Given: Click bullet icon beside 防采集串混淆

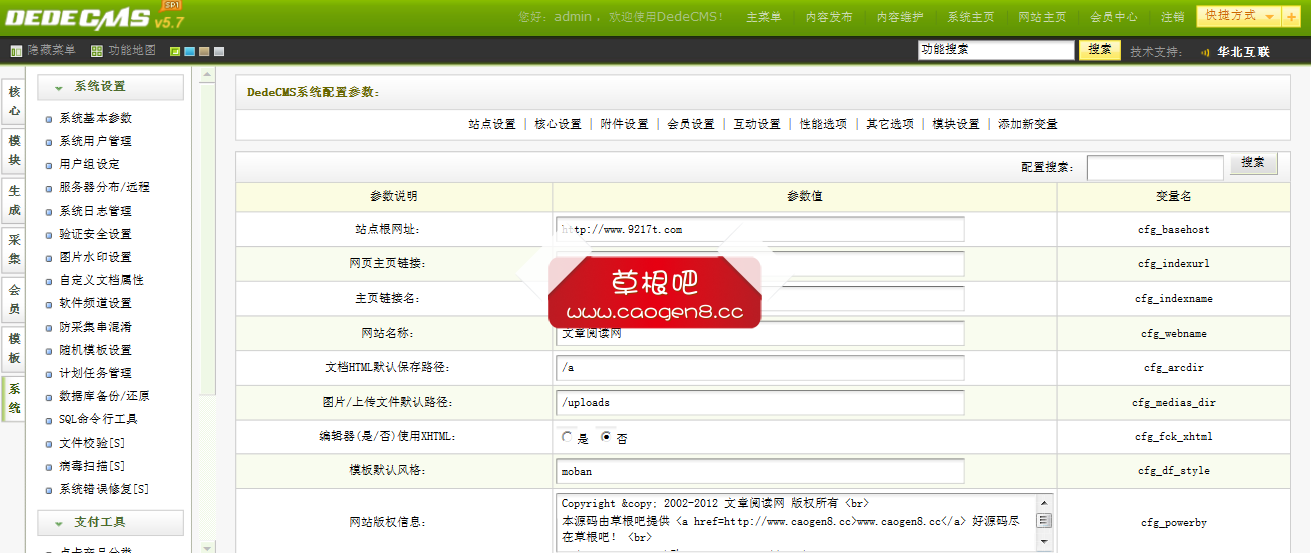Looking at the screenshot, I should click(49, 328).
